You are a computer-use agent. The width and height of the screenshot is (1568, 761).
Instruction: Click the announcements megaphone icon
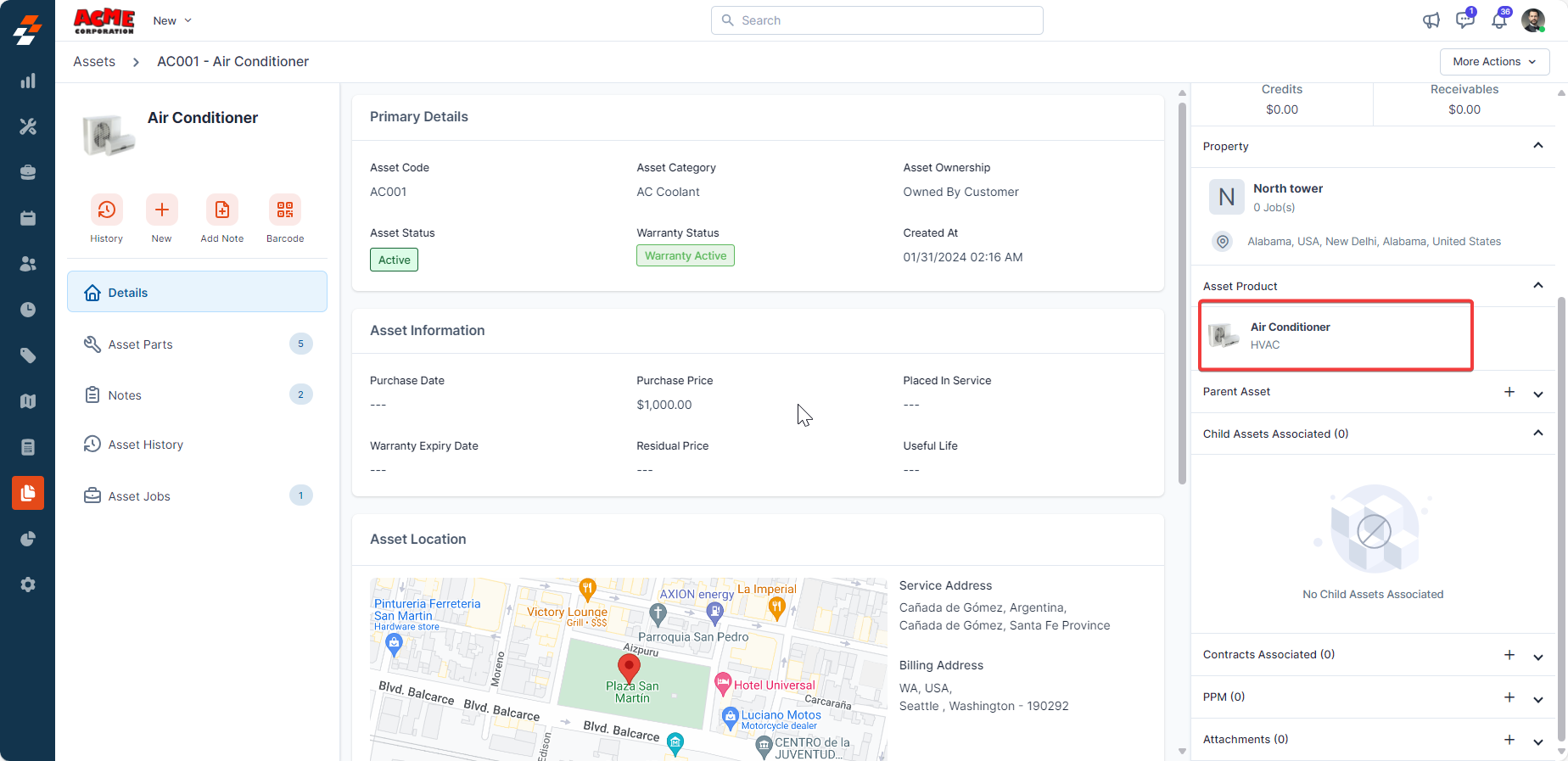(x=1431, y=20)
